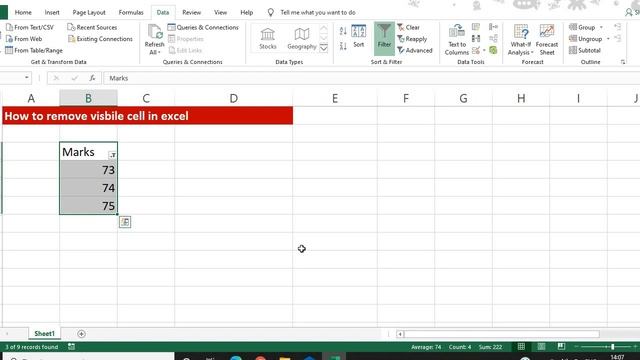This screenshot has height=360, width=640.
Task: Open the Formulas tab
Action: click(131, 12)
